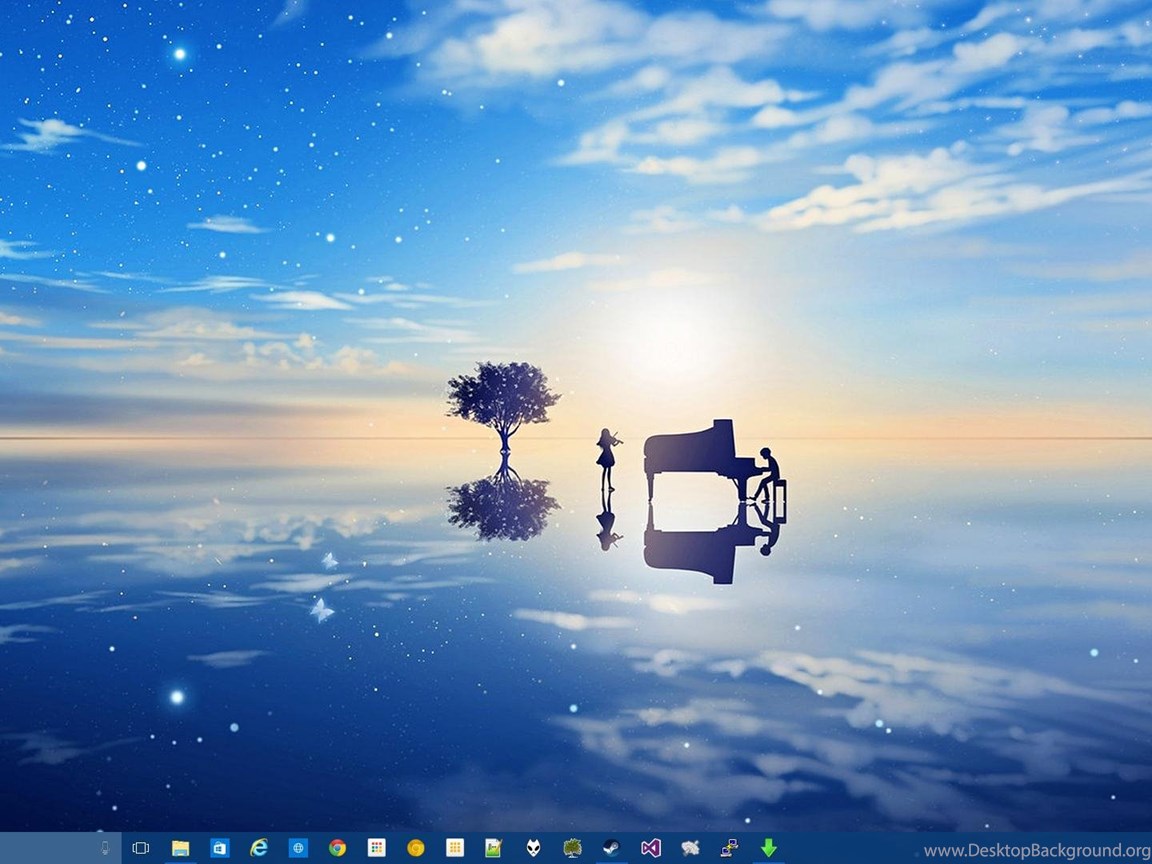Click the microphone icon in the taskbar search box

[104, 849]
